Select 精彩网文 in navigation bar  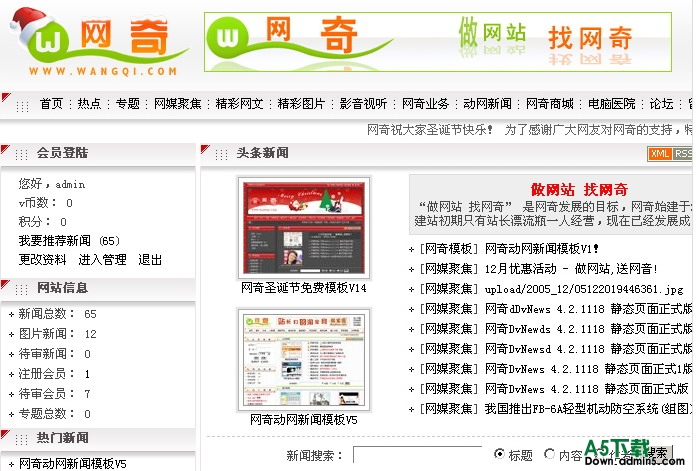pos(239,104)
